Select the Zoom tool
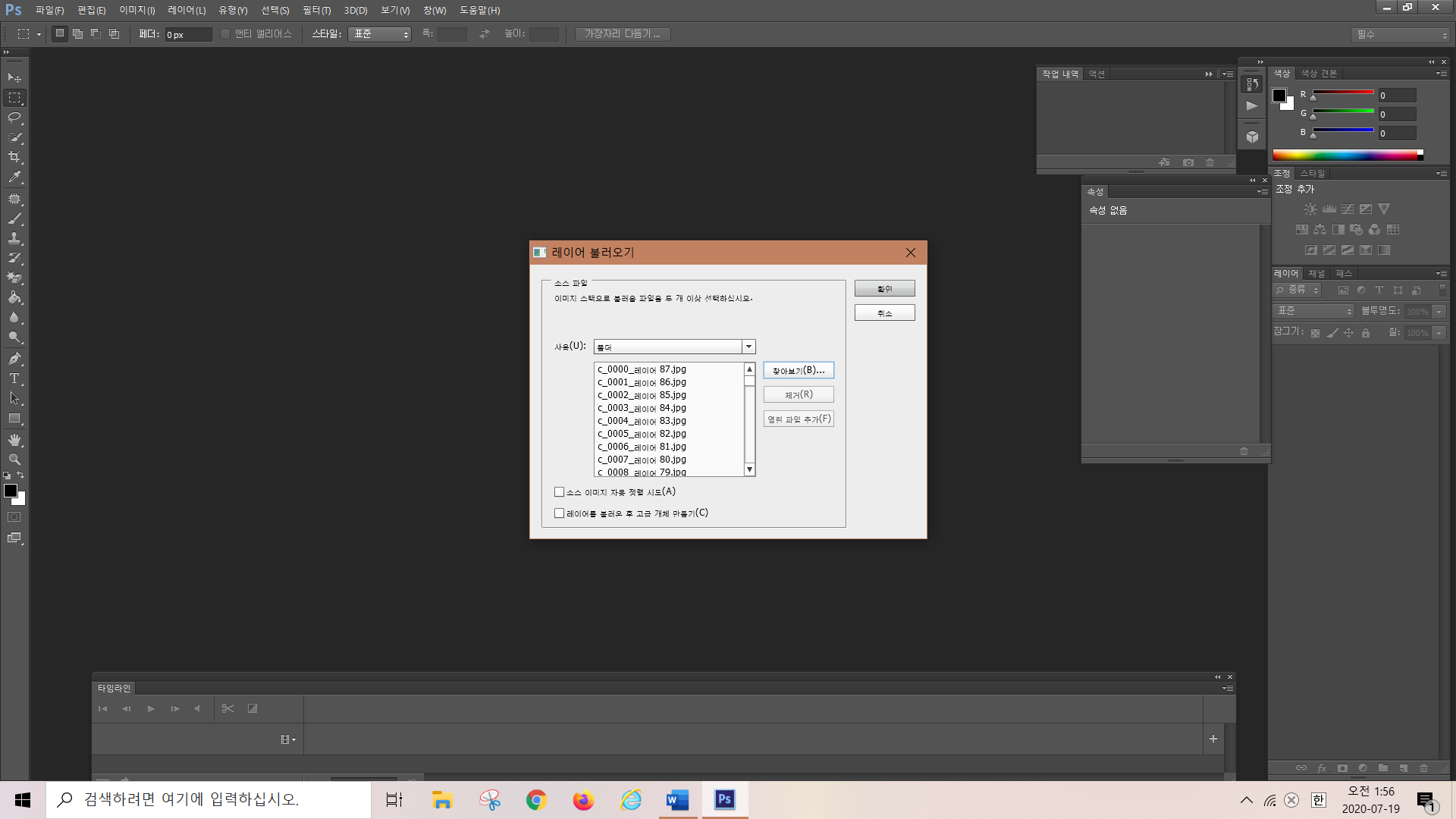The width and height of the screenshot is (1456, 819). point(14,460)
